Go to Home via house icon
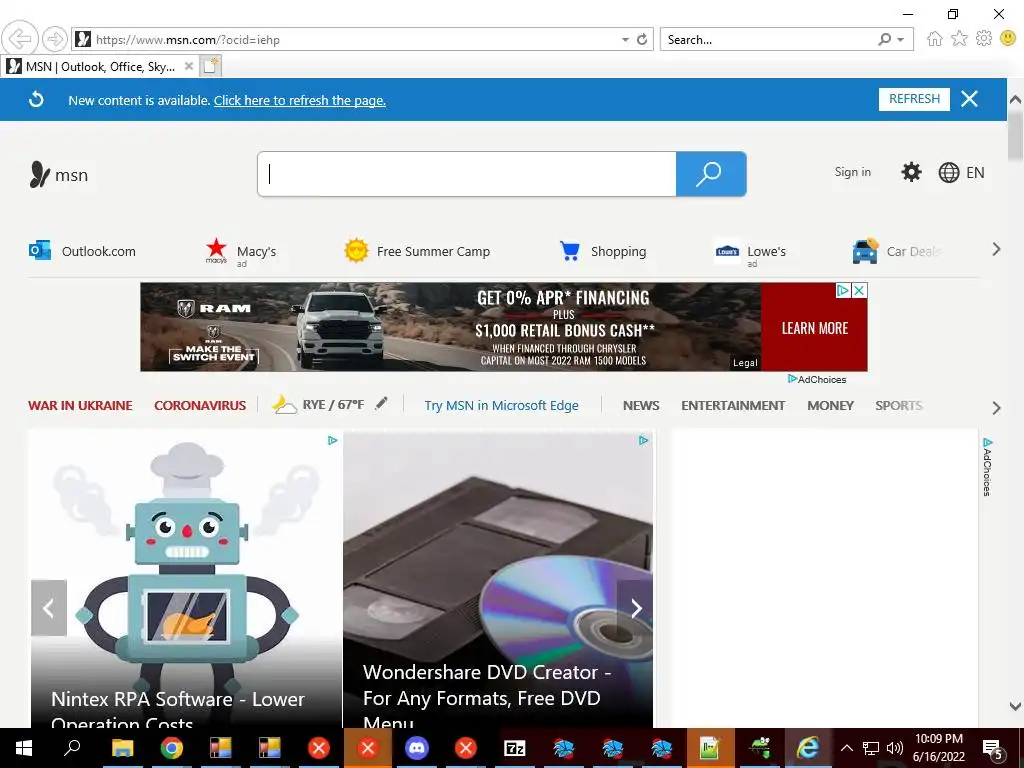Image resolution: width=1024 pixels, height=768 pixels. pos(935,39)
